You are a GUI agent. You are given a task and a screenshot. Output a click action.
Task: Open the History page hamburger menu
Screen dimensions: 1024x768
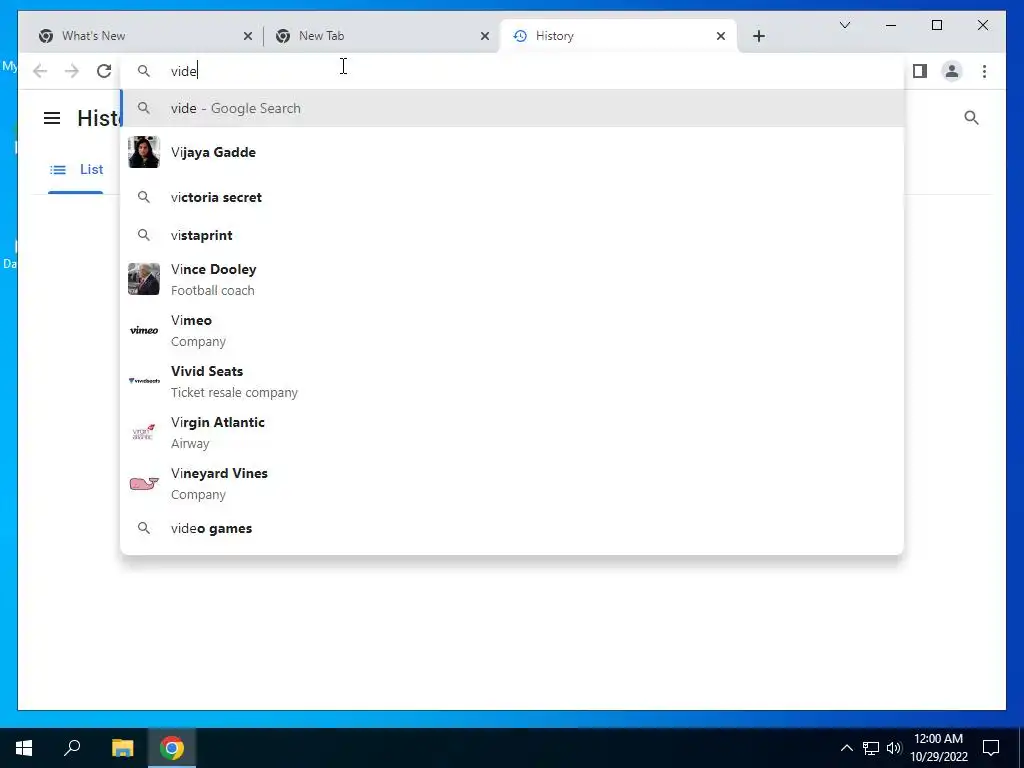pos(52,118)
